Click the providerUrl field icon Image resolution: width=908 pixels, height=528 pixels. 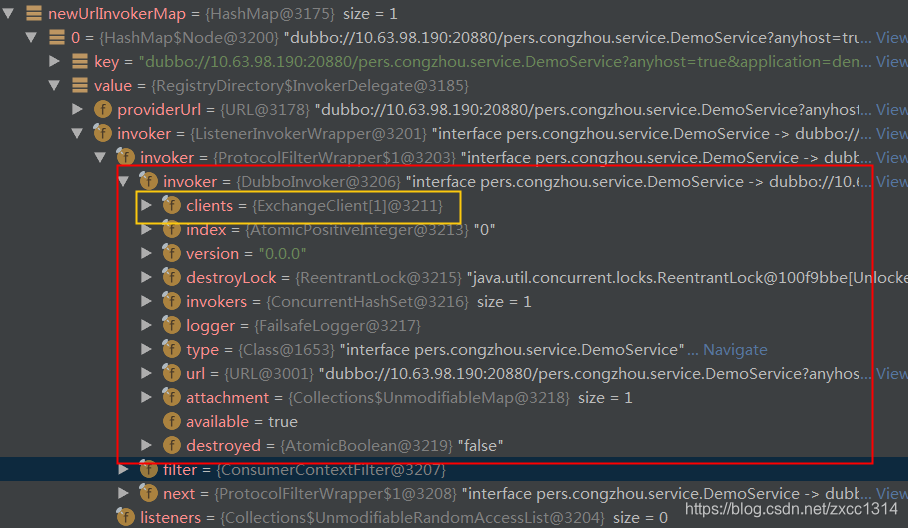tap(102, 109)
